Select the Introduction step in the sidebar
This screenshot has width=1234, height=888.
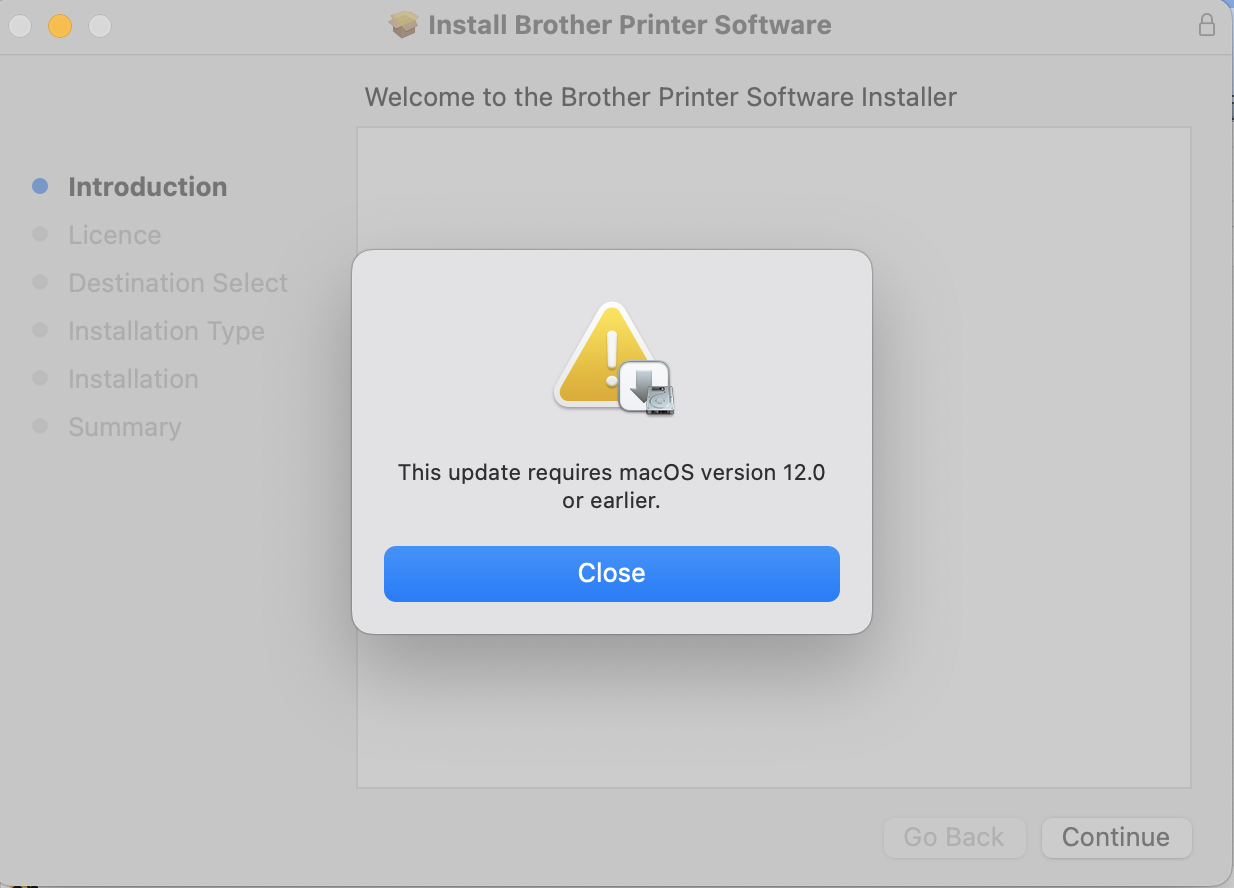[x=147, y=187]
